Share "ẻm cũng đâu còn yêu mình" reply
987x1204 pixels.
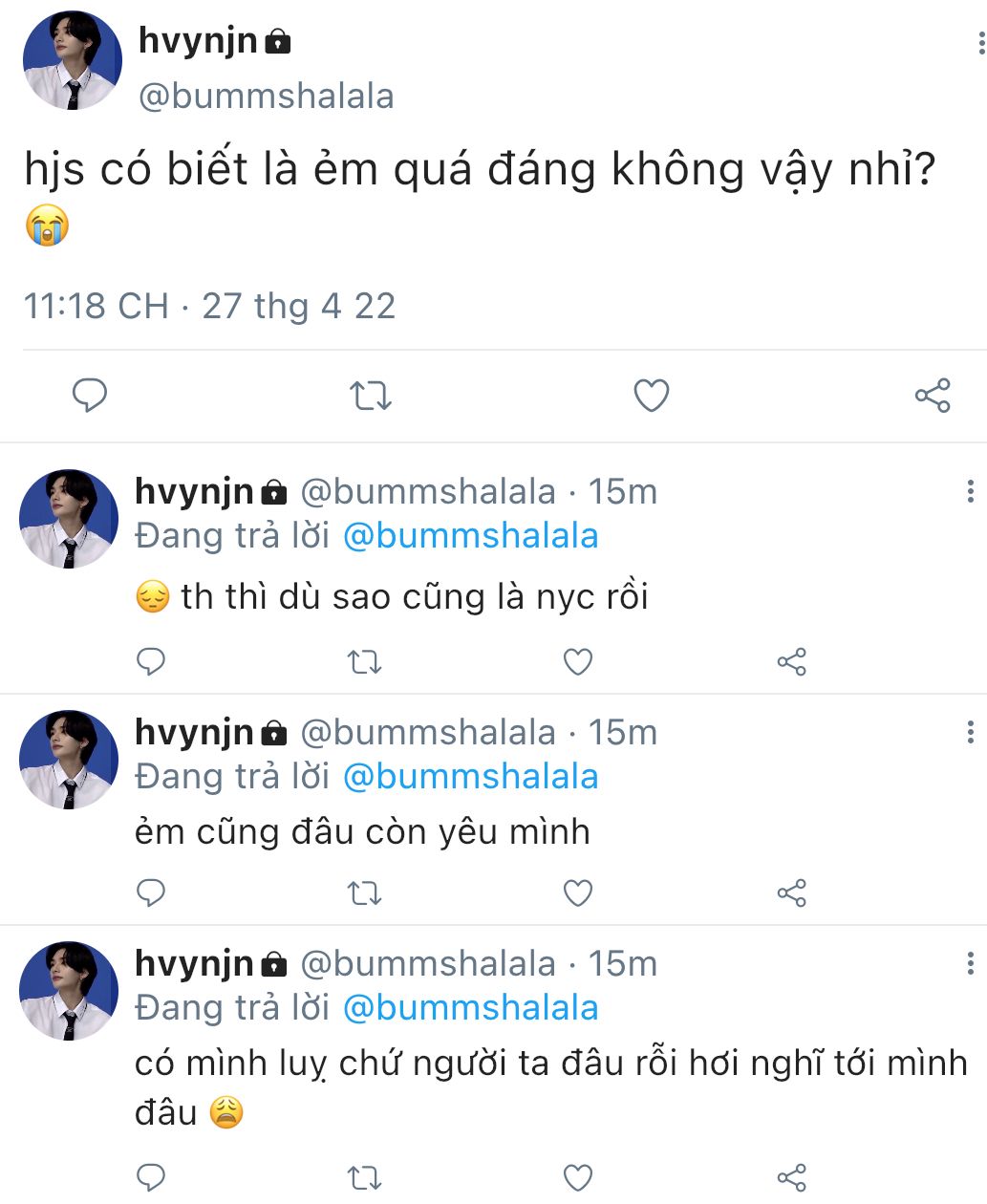[x=791, y=892]
